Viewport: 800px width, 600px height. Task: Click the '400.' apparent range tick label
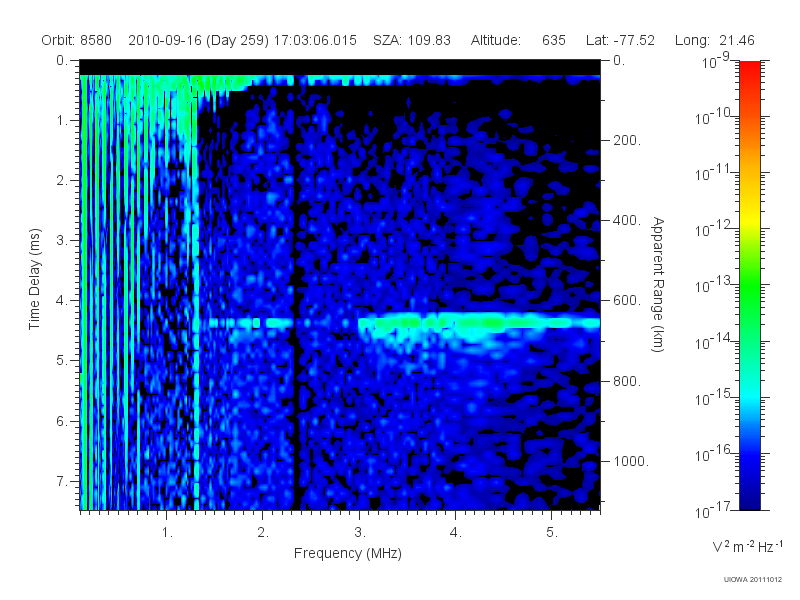[627, 220]
